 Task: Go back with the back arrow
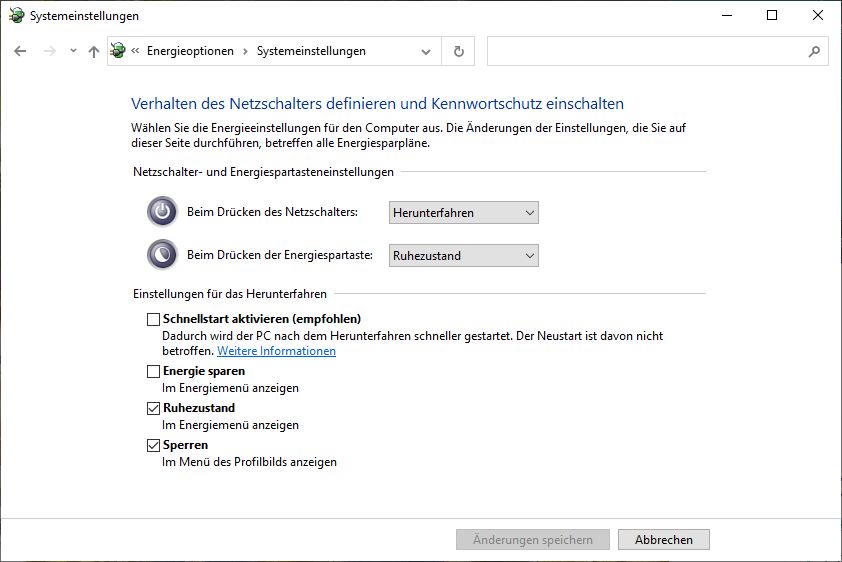(20, 51)
